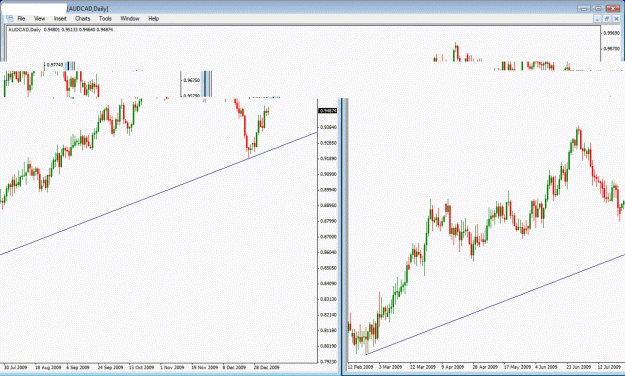
Task: Click the black current price label 0.94874
Action: pos(328,111)
